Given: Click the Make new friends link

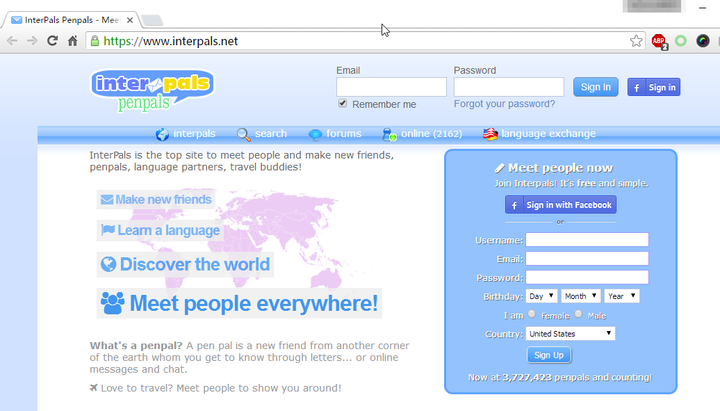Looking at the screenshot, I should click(x=156, y=199).
